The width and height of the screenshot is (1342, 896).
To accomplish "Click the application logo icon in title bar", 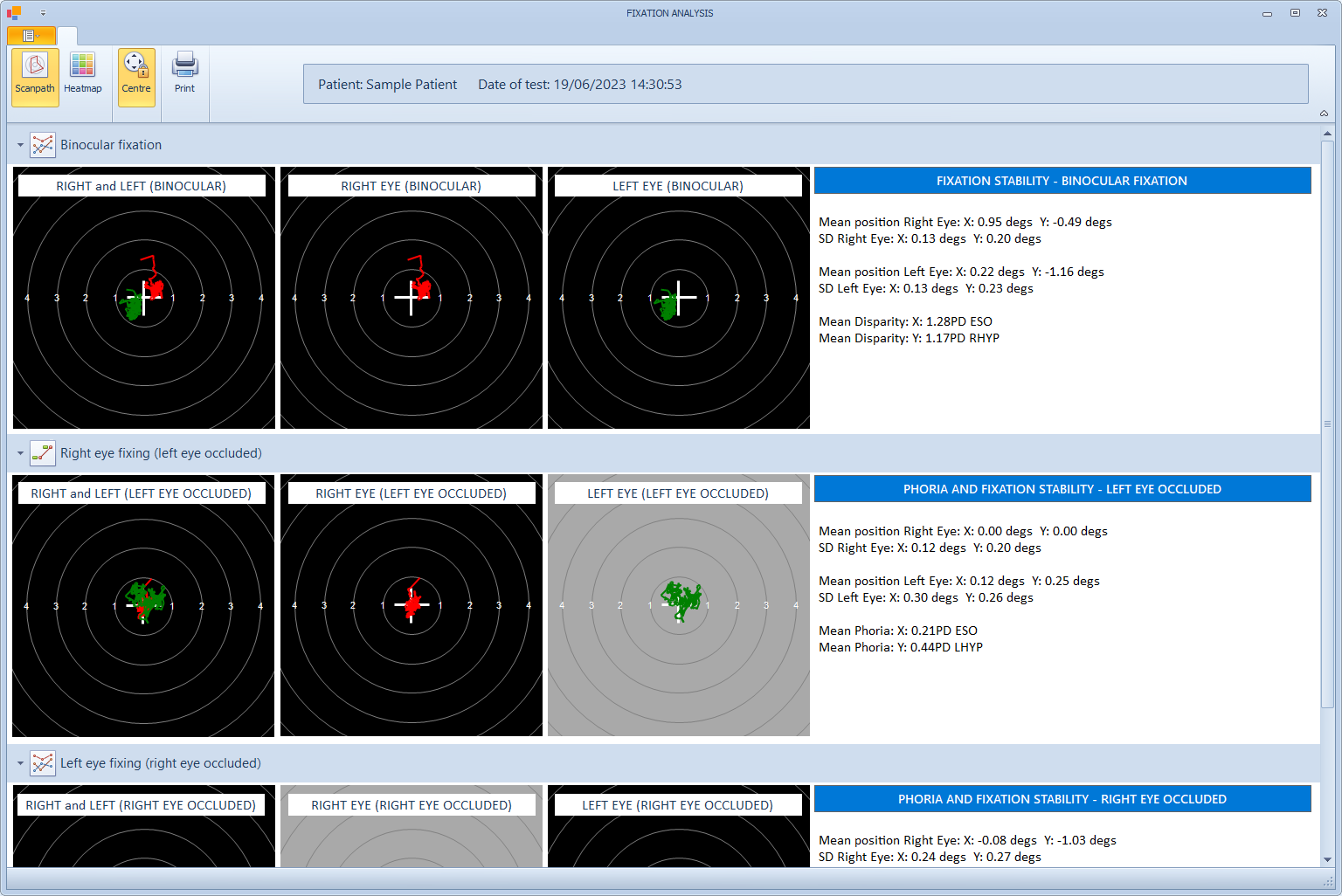I will coord(13,13).
